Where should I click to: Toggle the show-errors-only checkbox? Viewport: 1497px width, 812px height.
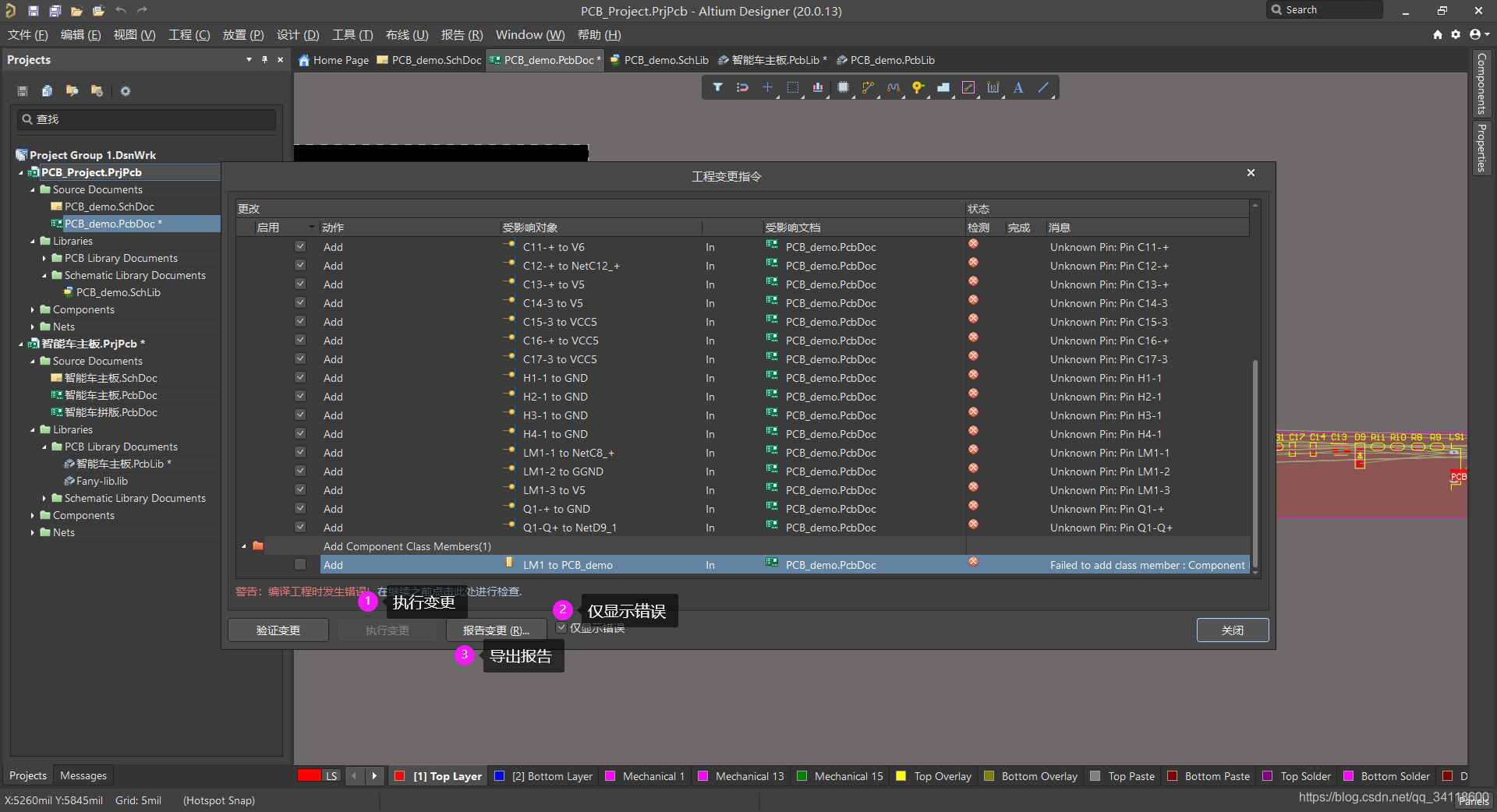pyautogui.click(x=561, y=627)
